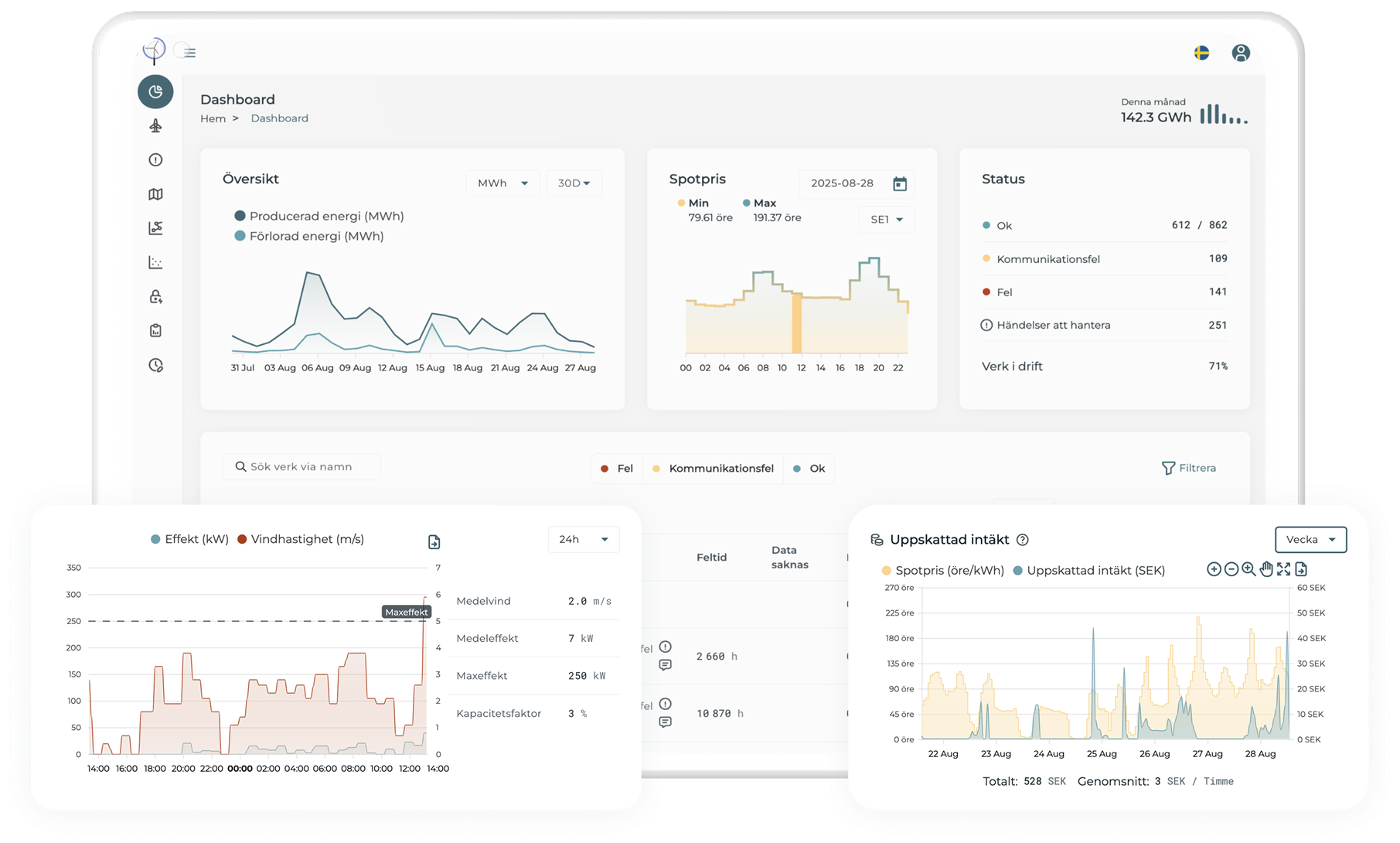Click zoom-in plus icon on revenue chart
The image size is (1400, 843).
(x=1214, y=569)
